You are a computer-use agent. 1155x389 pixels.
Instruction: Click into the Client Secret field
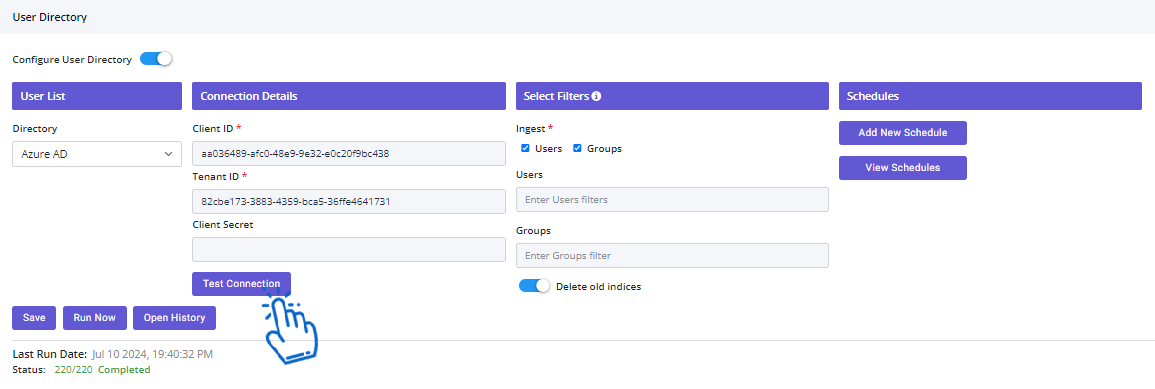coord(349,249)
